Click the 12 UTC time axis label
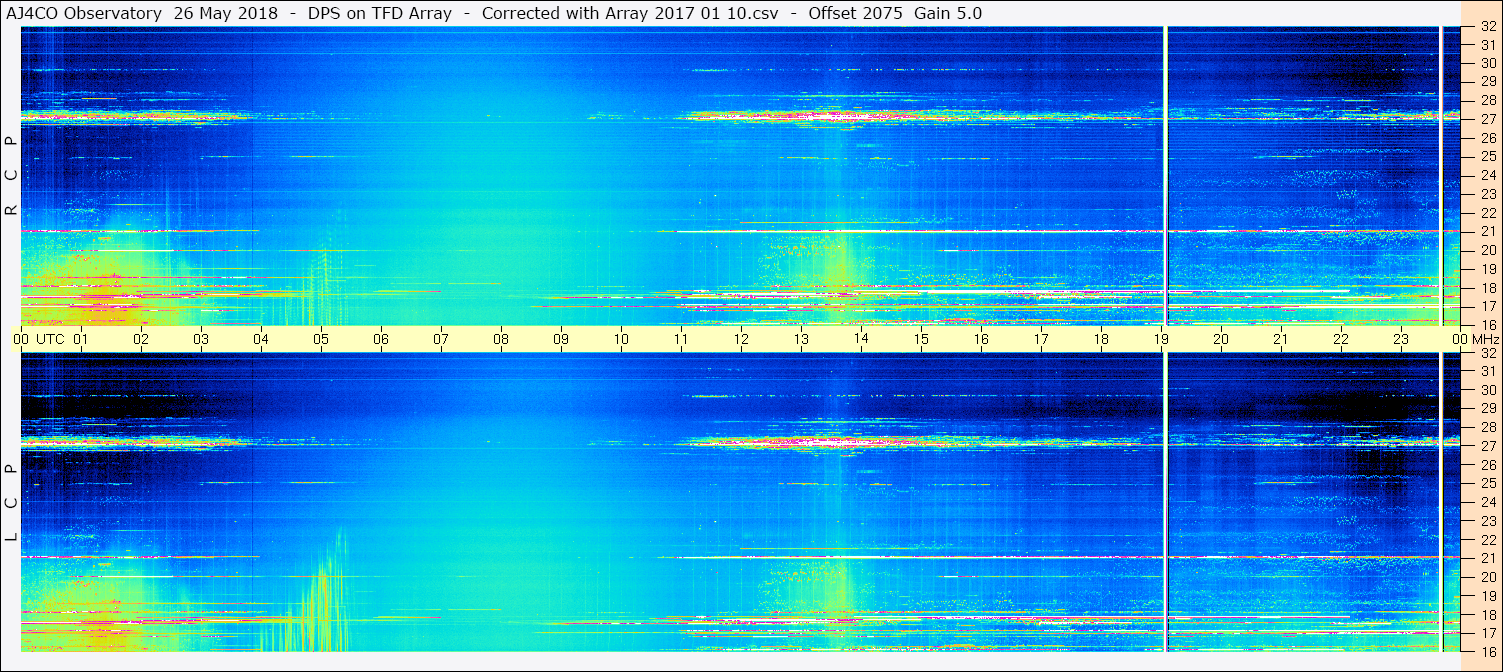Viewport: 1503px width, 672px height. (741, 339)
